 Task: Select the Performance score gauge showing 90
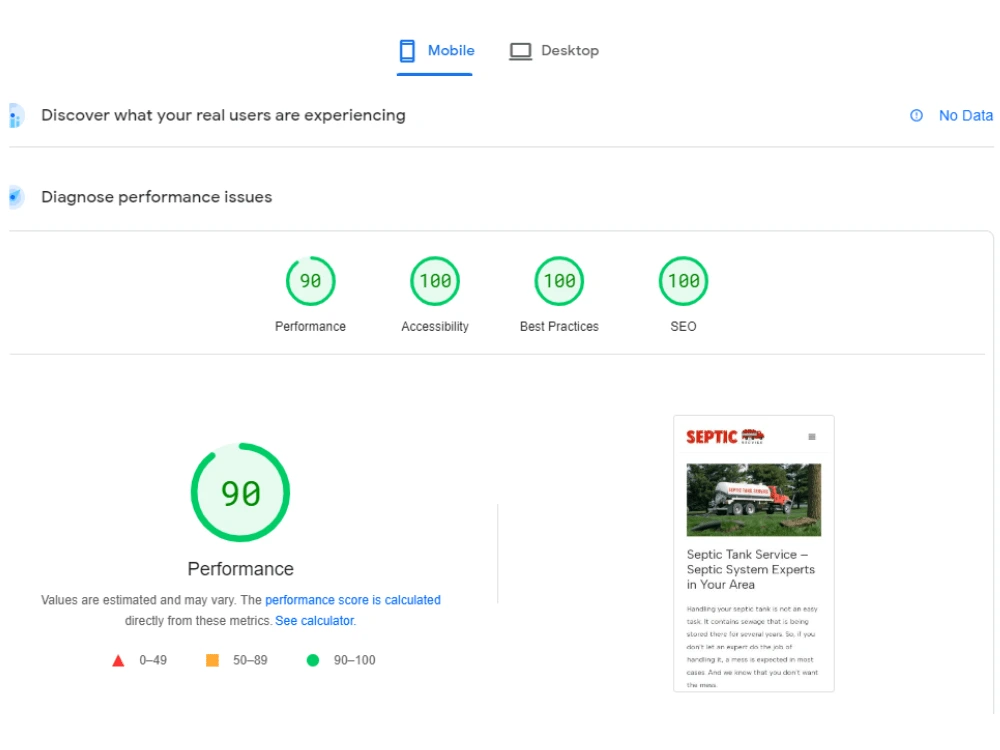(x=310, y=281)
